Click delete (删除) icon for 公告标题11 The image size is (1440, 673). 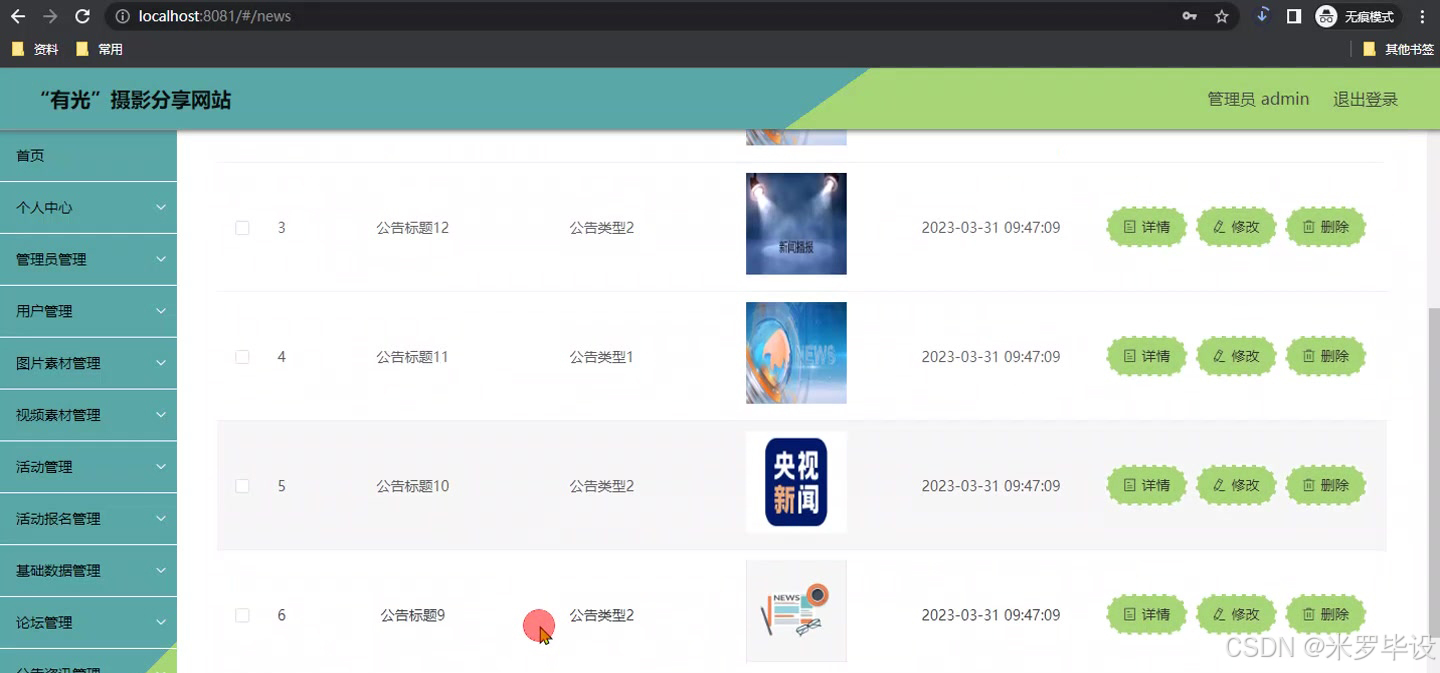pos(1326,356)
